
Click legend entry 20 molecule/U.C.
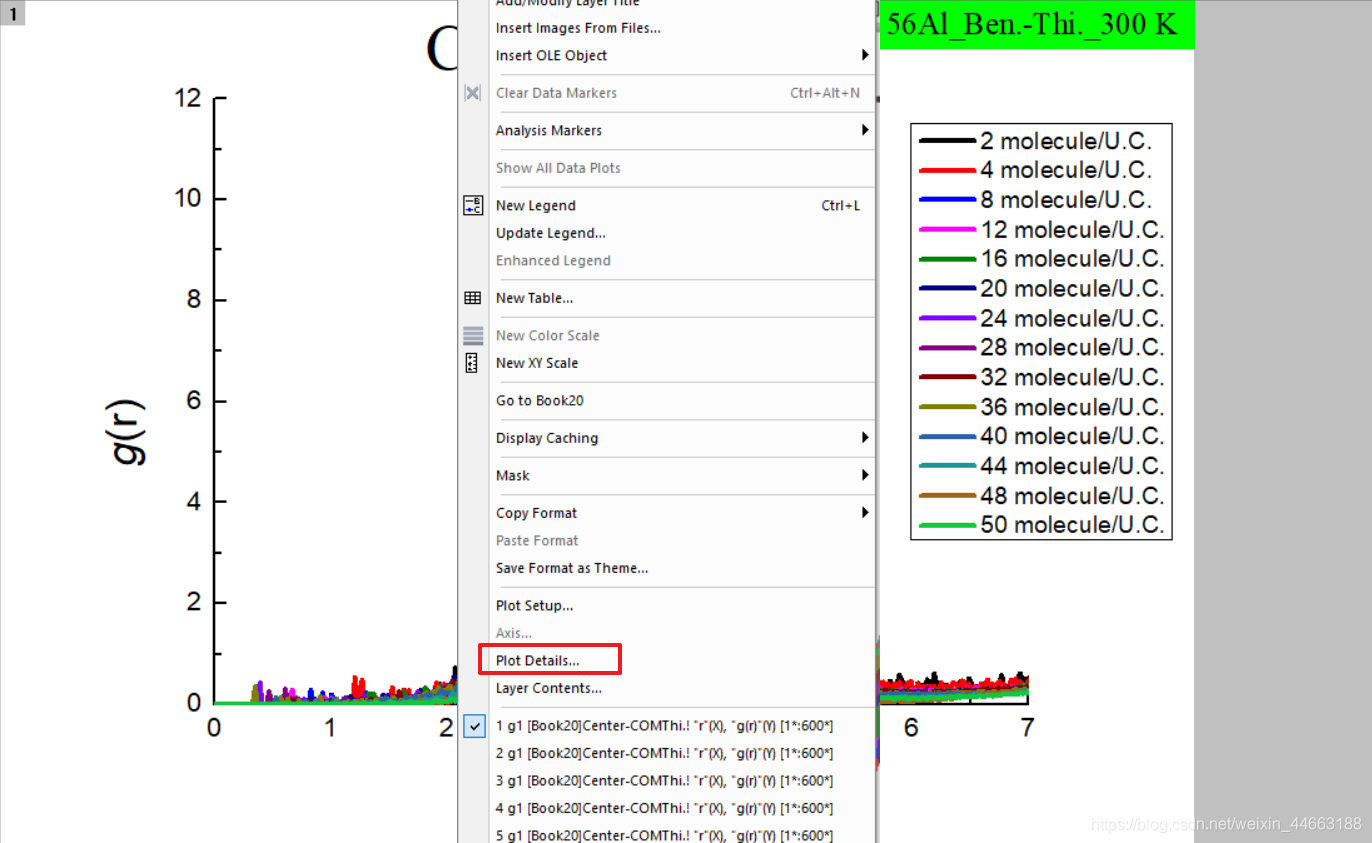tap(1072, 289)
